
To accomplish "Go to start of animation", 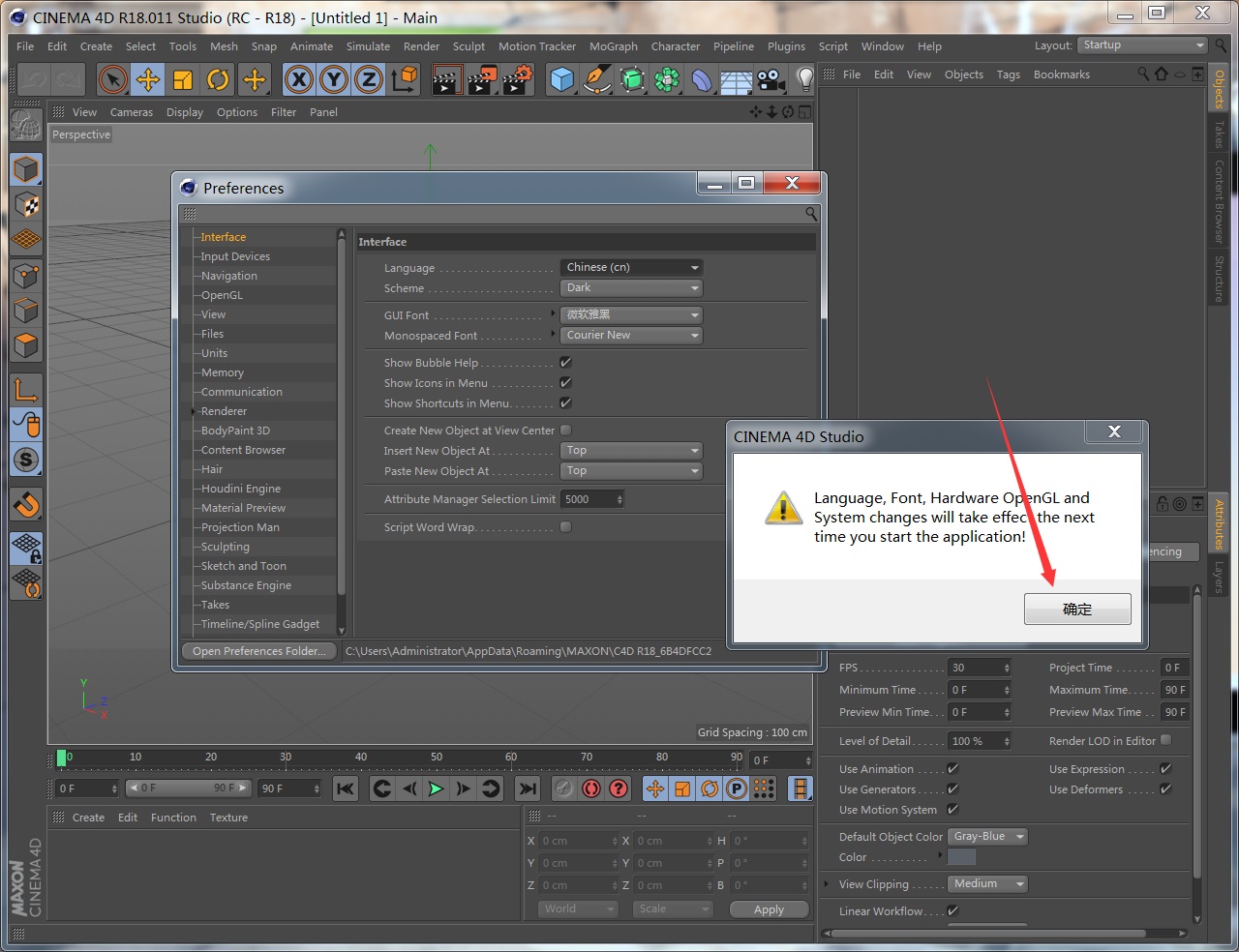I will 346,788.
